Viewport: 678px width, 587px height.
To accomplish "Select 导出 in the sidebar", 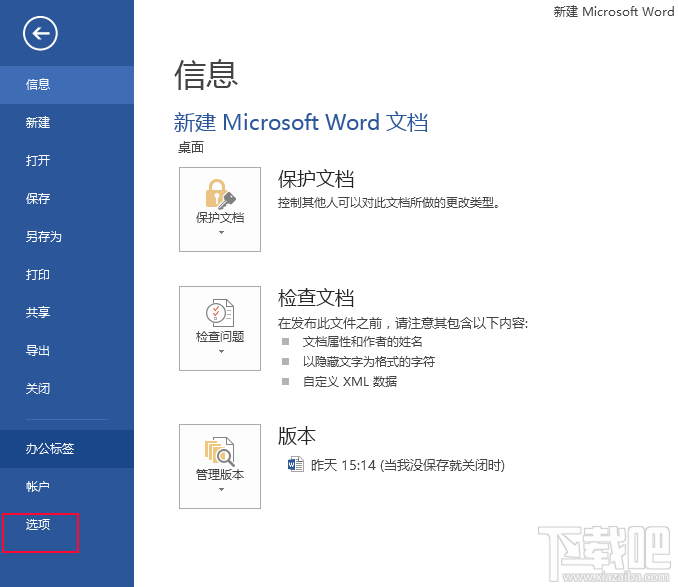I will (67, 351).
